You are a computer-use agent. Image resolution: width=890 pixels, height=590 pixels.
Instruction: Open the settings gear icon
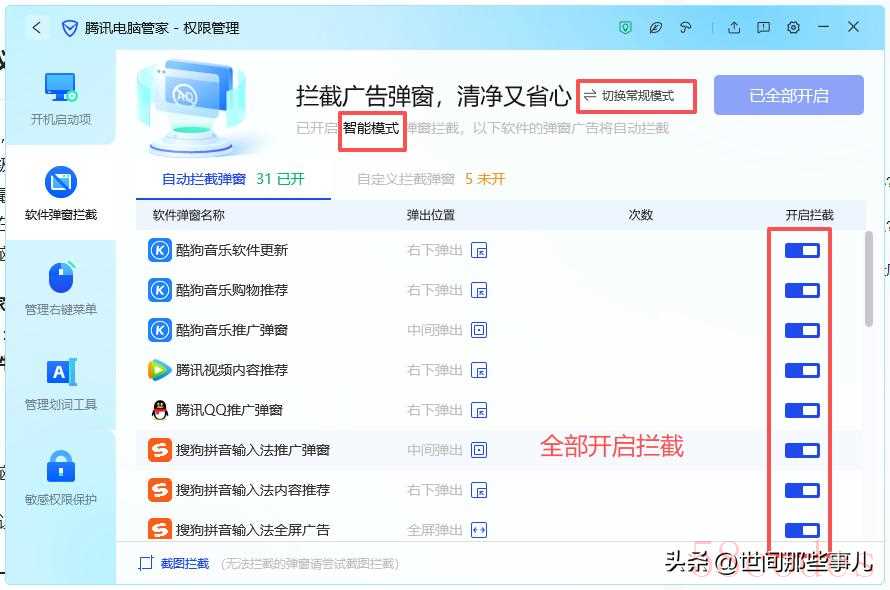(x=794, y=27)
